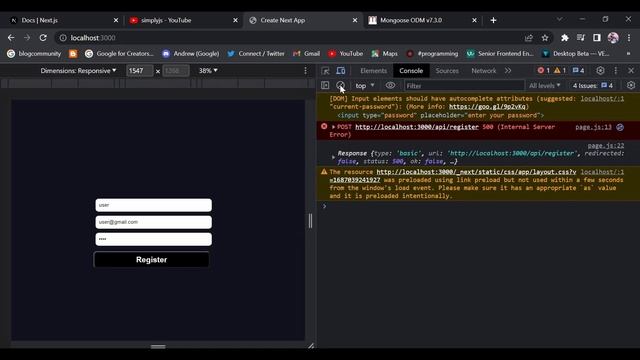This screenshot has height=360, width=640.
Task: Open page.js:22 source link
Action: [606, 145]
